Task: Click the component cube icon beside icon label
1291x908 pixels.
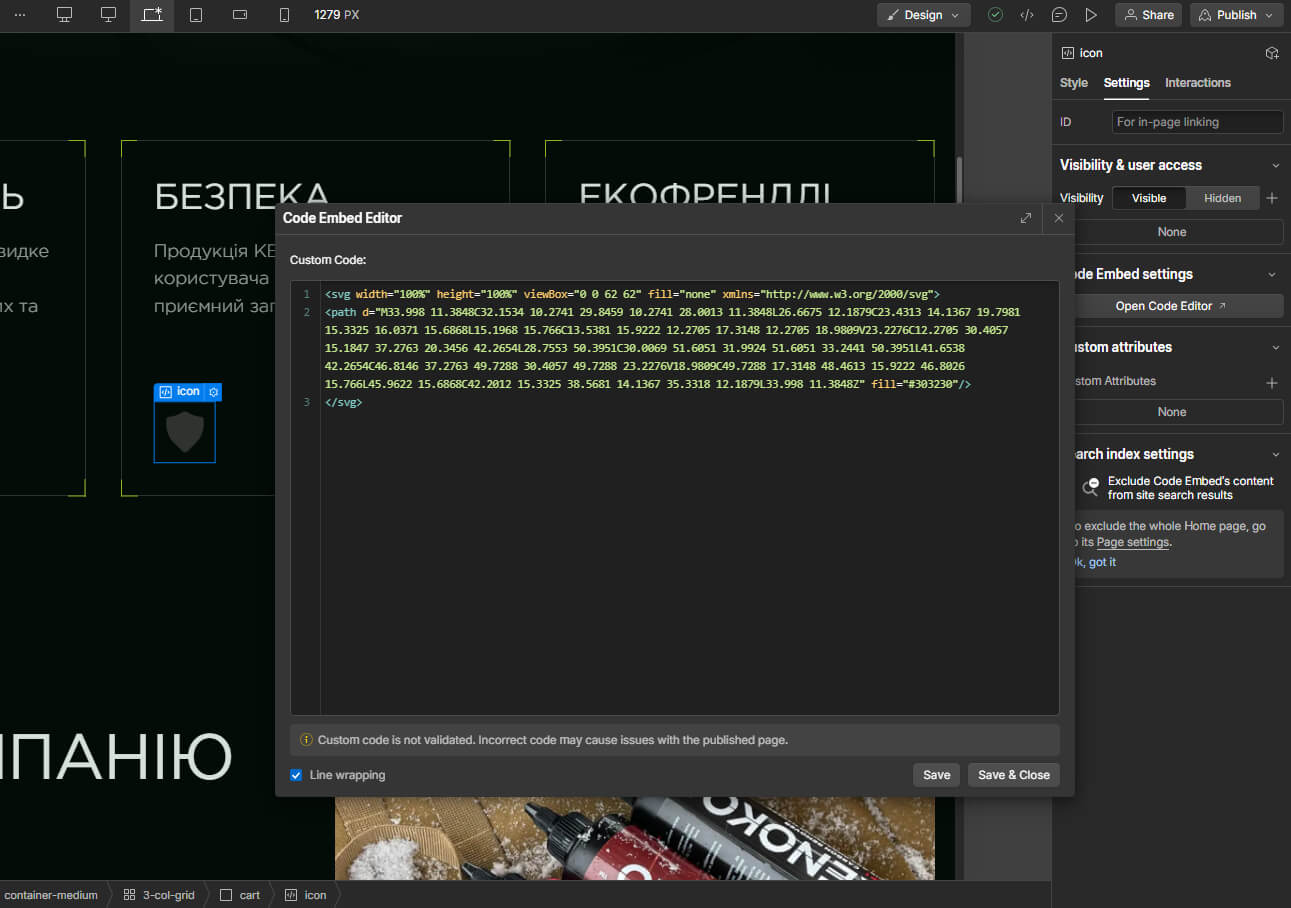Action: pyautogui.click(x=1272, y=53)
